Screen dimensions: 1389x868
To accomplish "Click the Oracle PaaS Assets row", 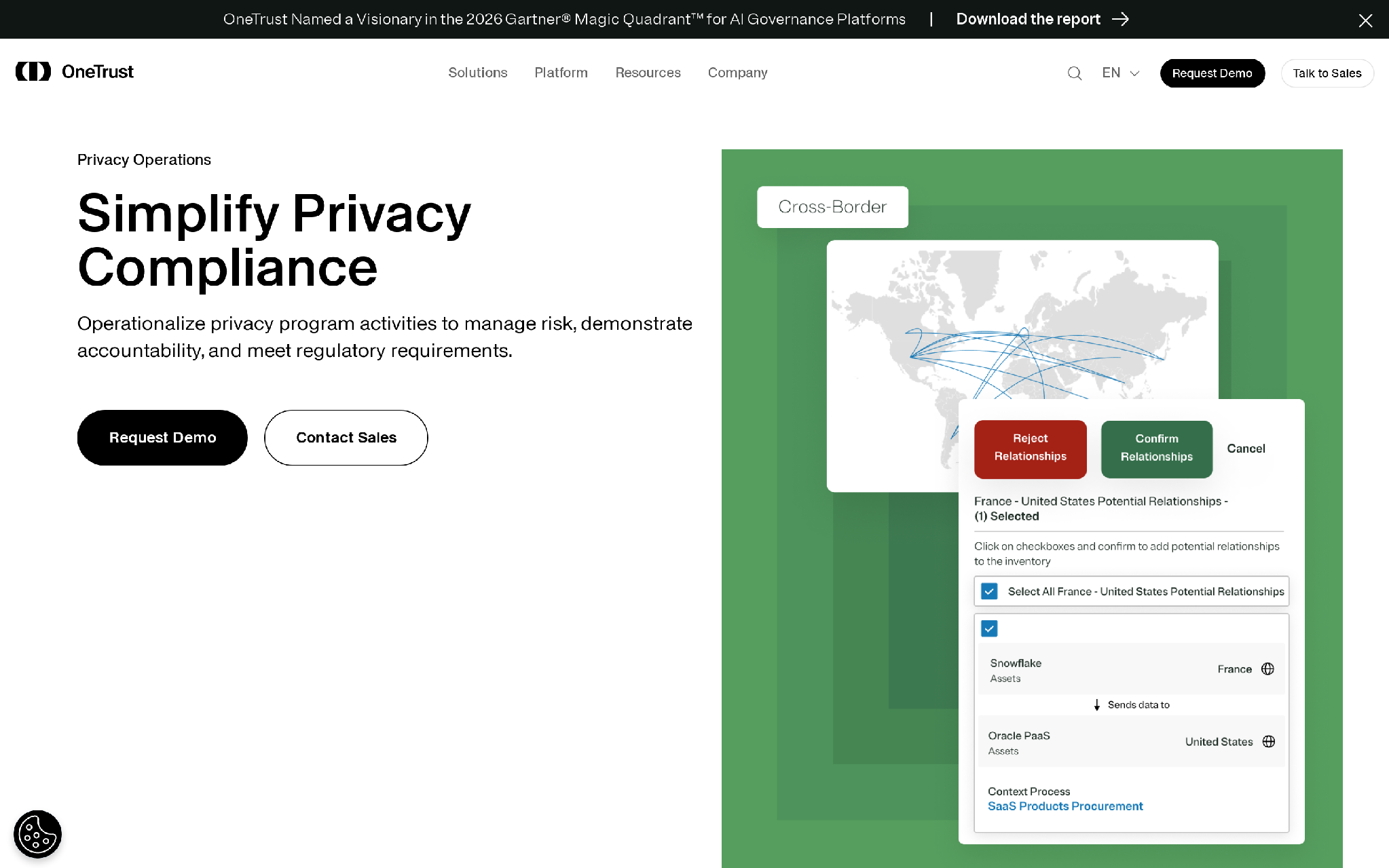I will tap(1131, 742).
